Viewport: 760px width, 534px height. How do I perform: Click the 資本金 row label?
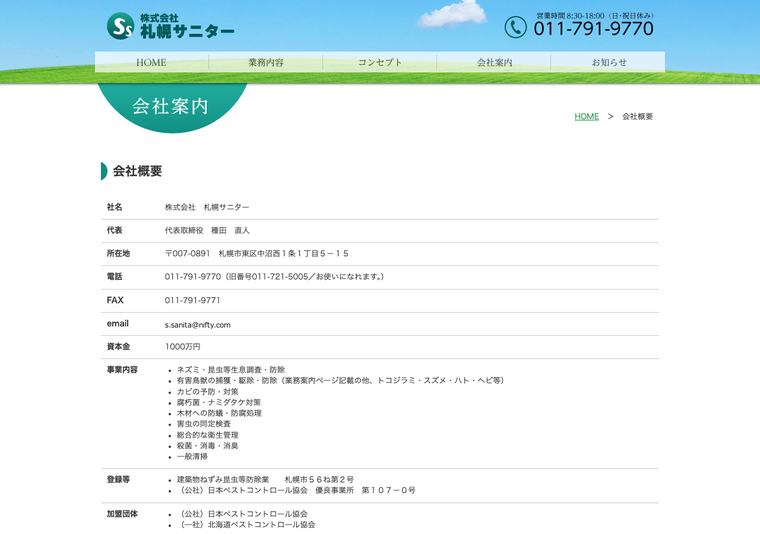tap(118, 346)
